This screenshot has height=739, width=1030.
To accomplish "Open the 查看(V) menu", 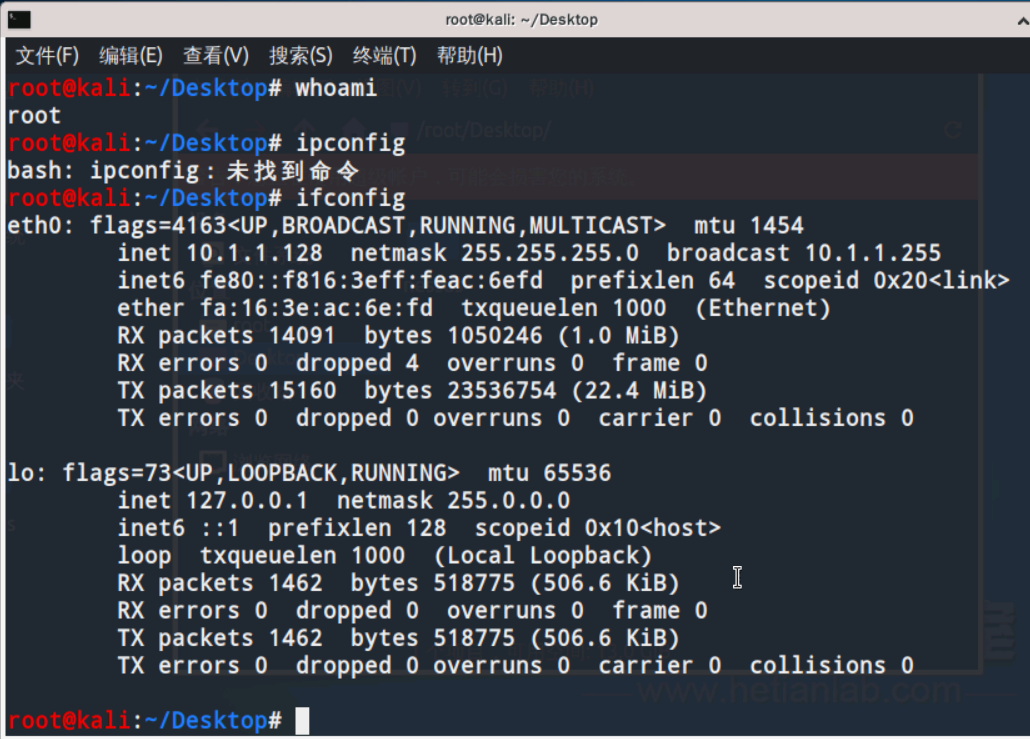I will (215, 55).
